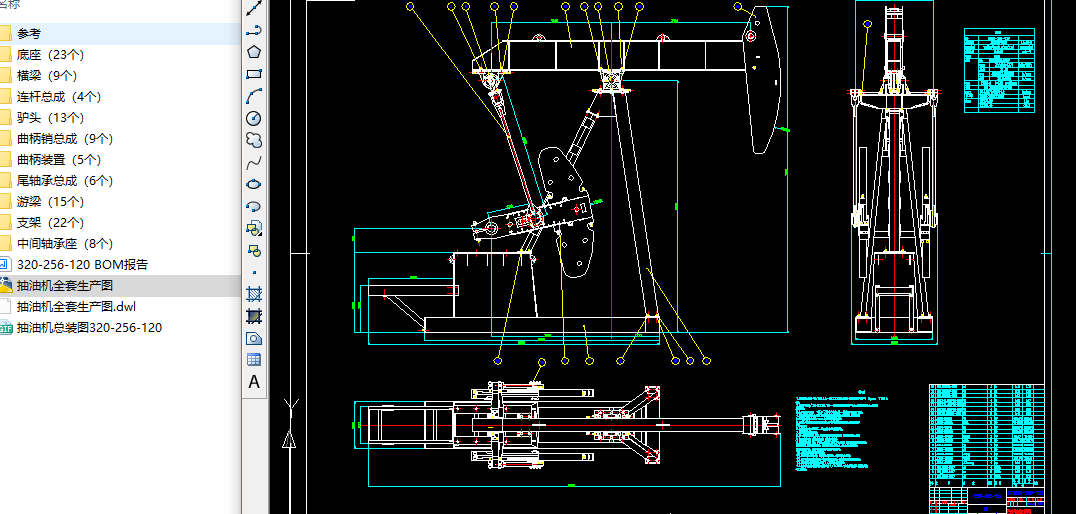This screenshot has width=1076, height=514.
Task: Open the Hatch tool
Action: tap(254, 294)
